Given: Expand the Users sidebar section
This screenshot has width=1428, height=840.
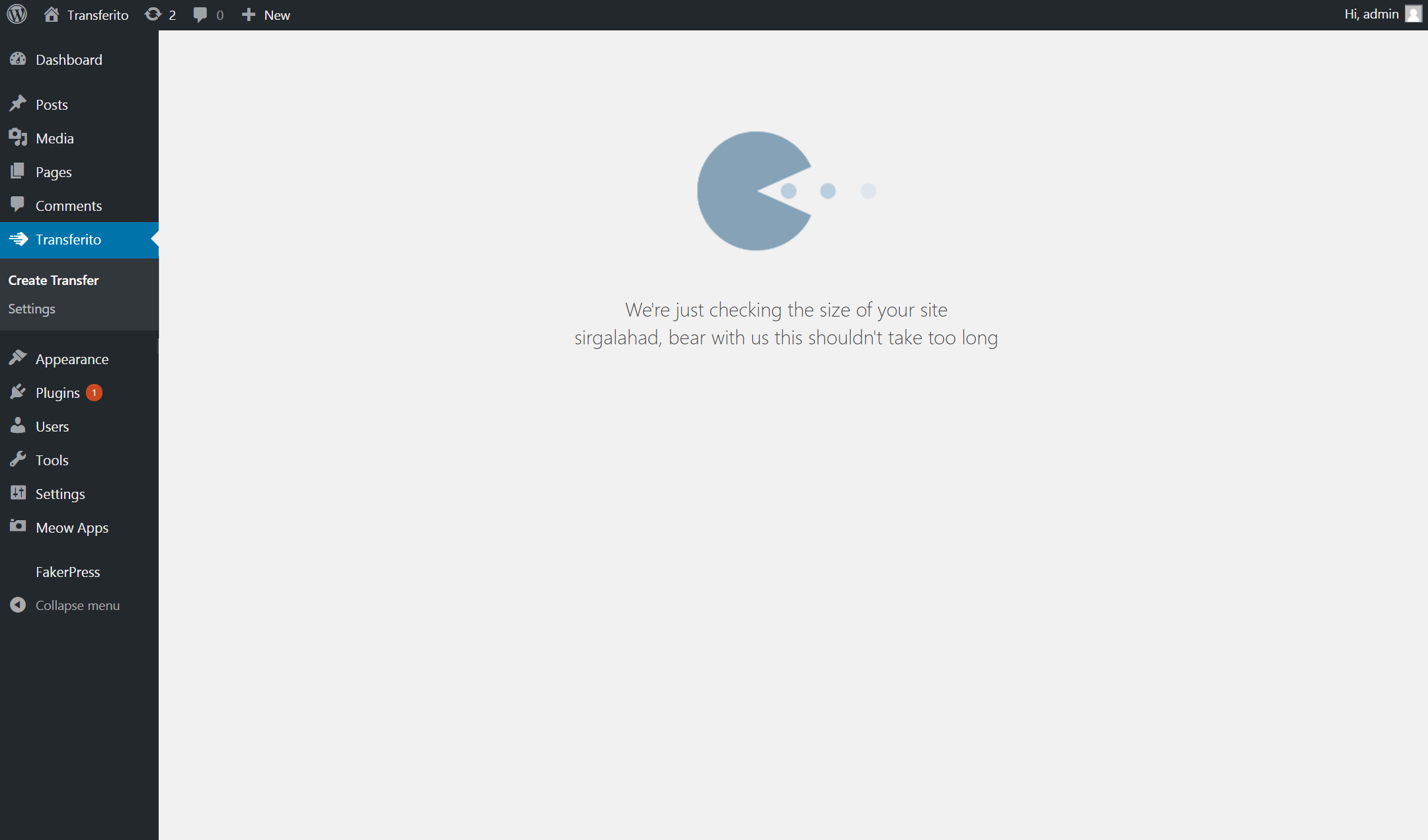Looking at the screenshot, I should click(52, 426).
